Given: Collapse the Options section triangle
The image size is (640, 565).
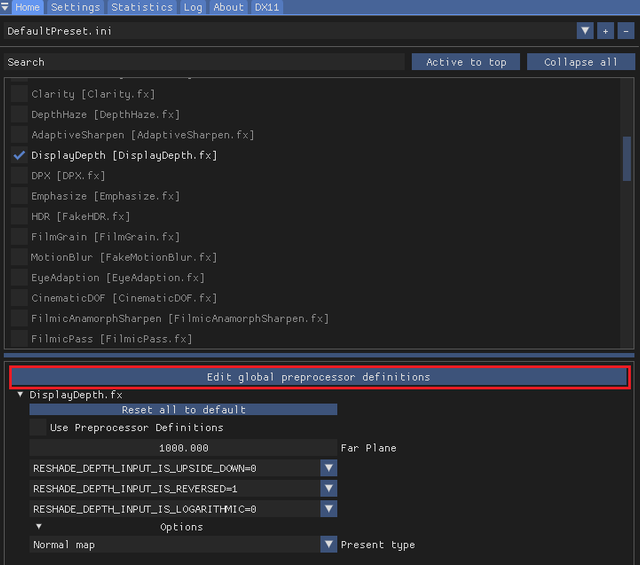Looking at the screenshot, I should click(39, 527).
